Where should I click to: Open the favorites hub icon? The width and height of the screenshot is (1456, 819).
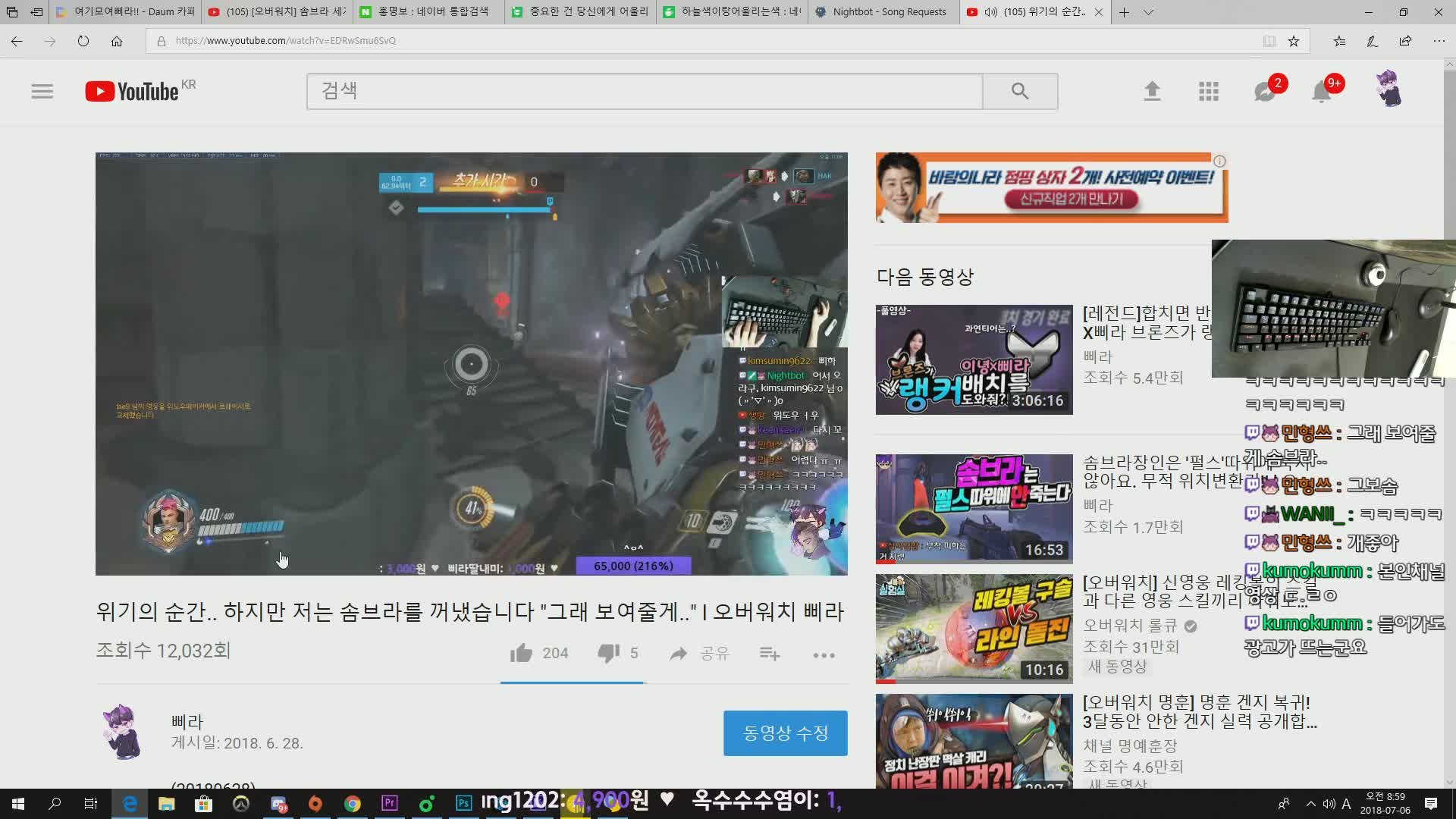1339,41
